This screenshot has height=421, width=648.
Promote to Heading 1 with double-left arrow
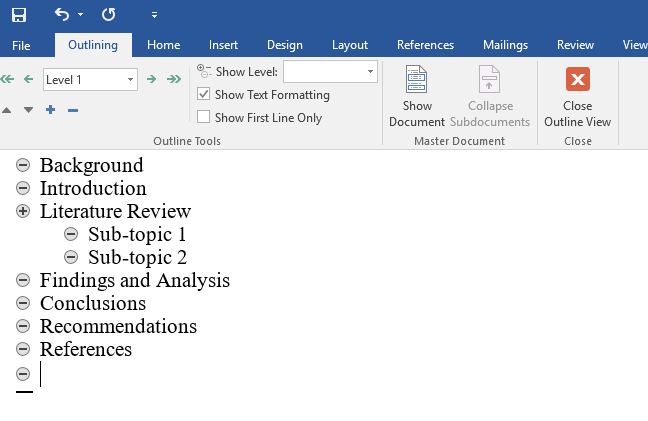(7, 79)
